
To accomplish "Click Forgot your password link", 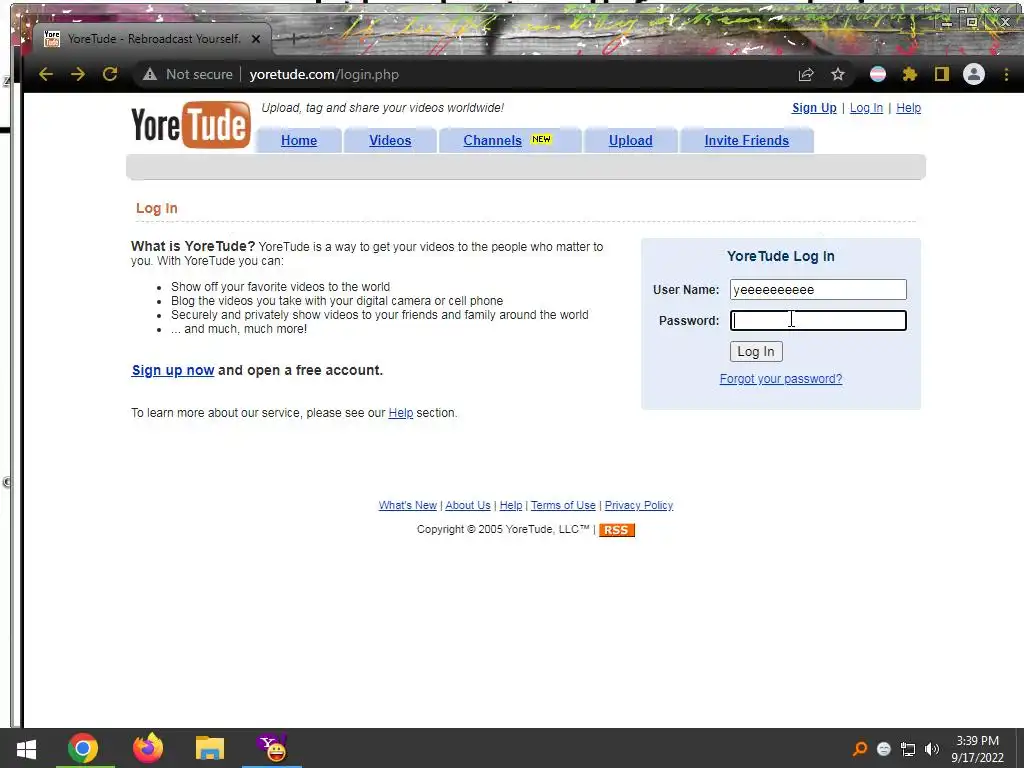I will click(780, 379).
